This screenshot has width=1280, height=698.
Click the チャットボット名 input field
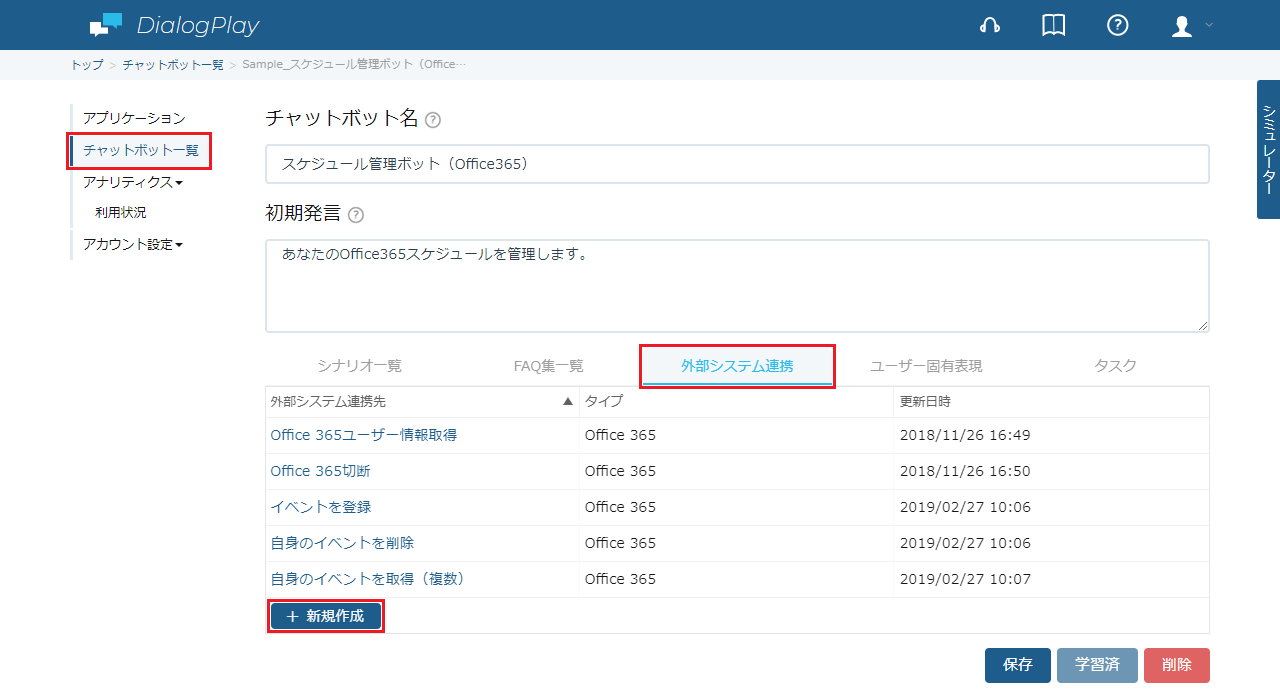737,164
